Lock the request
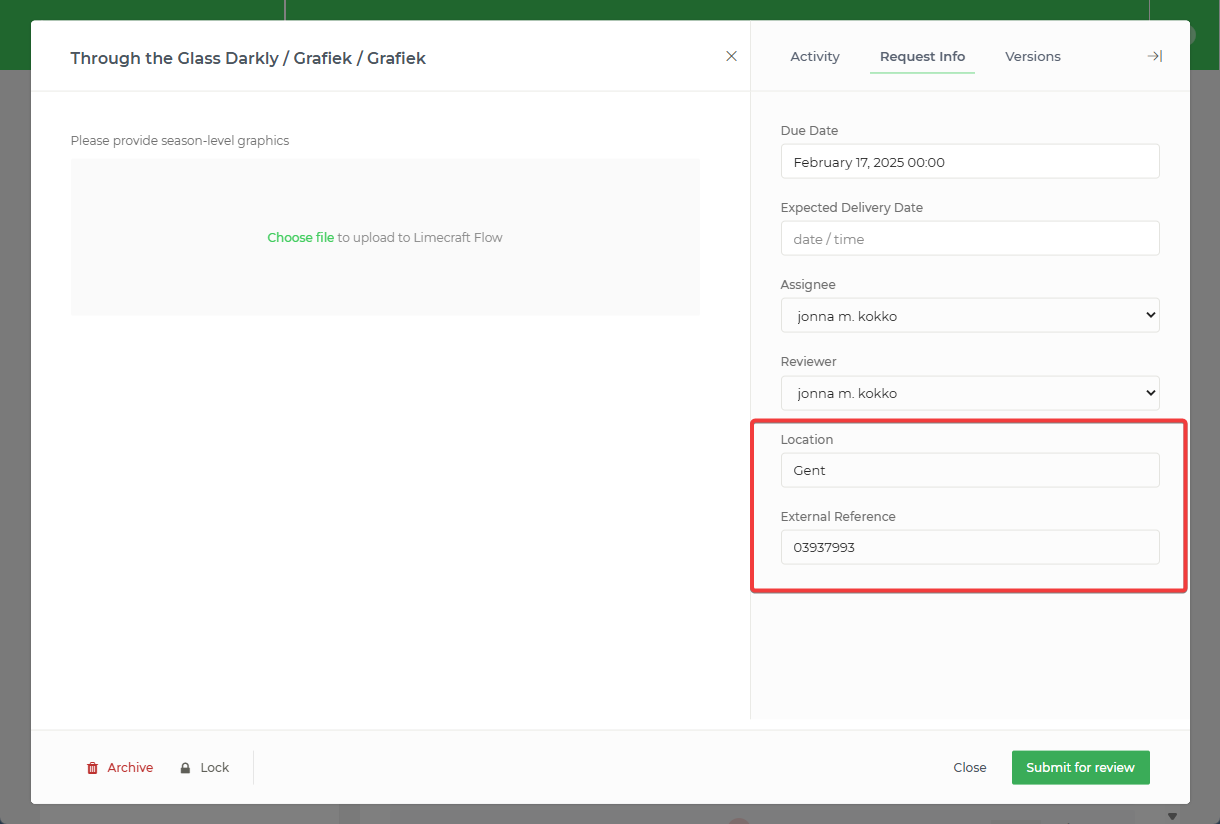 (205, 767)
